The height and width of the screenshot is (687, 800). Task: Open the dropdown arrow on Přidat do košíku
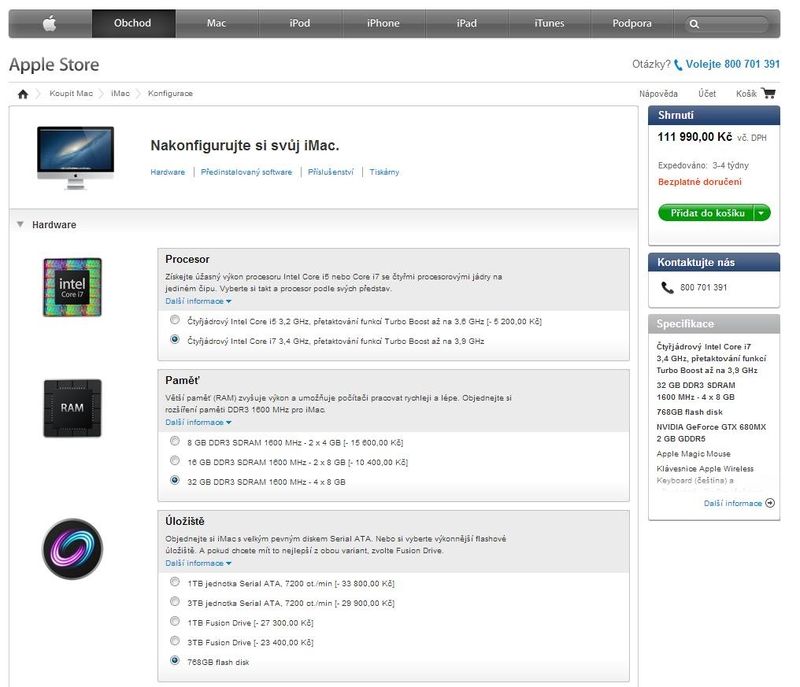pos(762,213)
